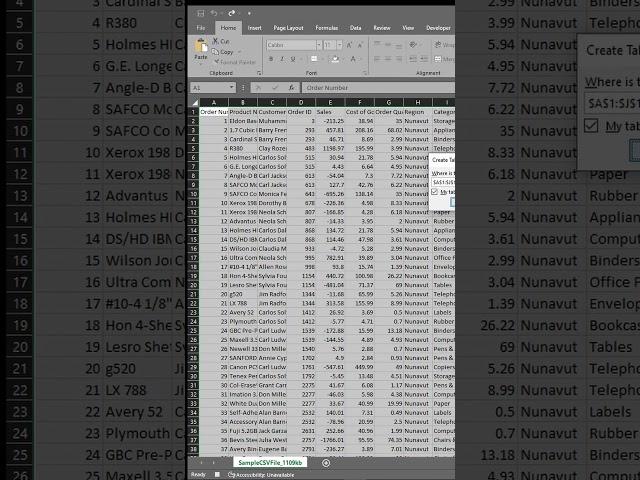Open the Data ribbon tab
640x480 pixels.
(x=356, y=28)
